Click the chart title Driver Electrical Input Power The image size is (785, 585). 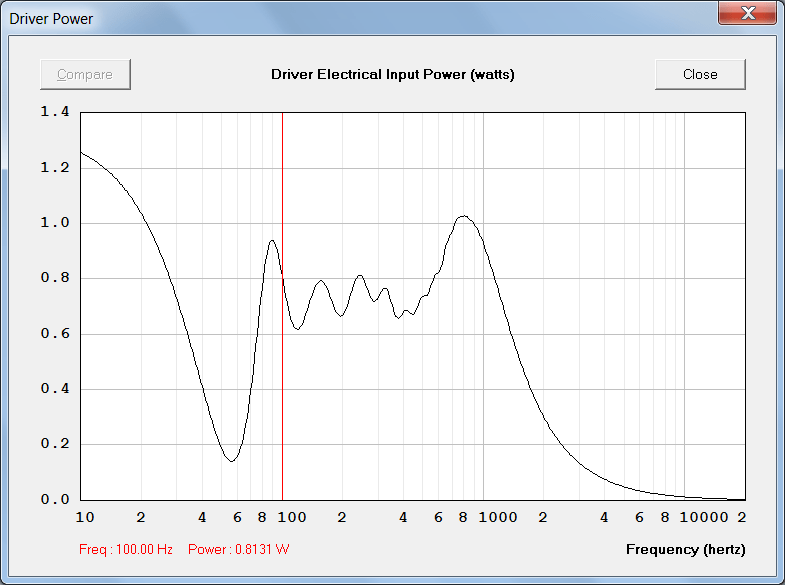tap(392, 75)
